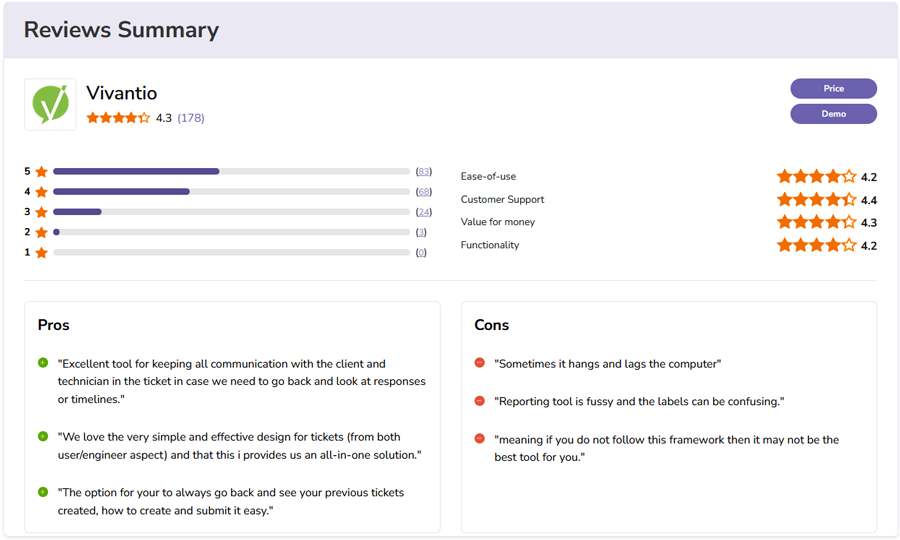This screenshot has height=540, width=900.
Task: Click green icon beside 'We love' pro
Action: [43, 436]
